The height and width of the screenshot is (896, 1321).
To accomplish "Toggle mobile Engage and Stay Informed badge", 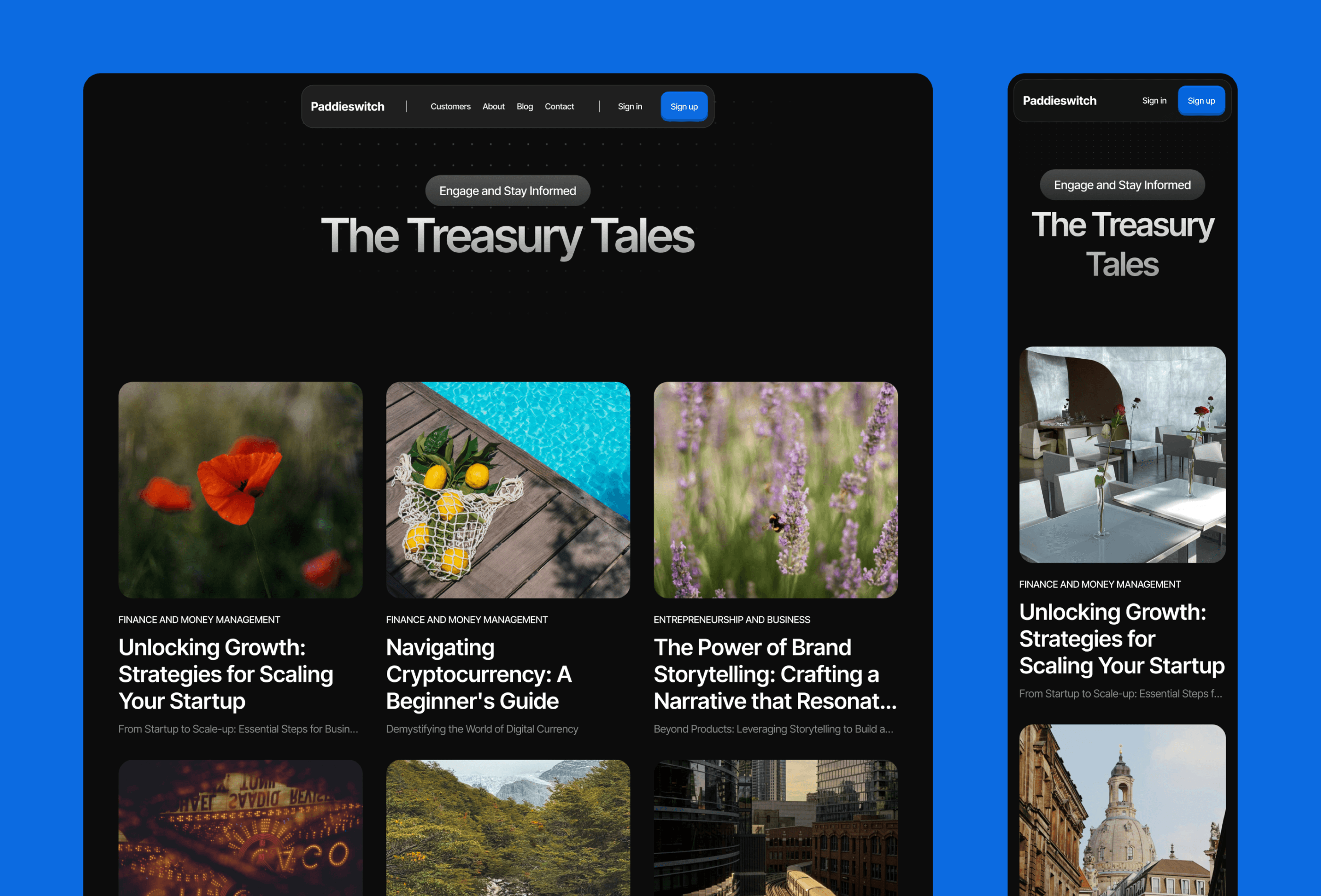I will click(1121, 185).
